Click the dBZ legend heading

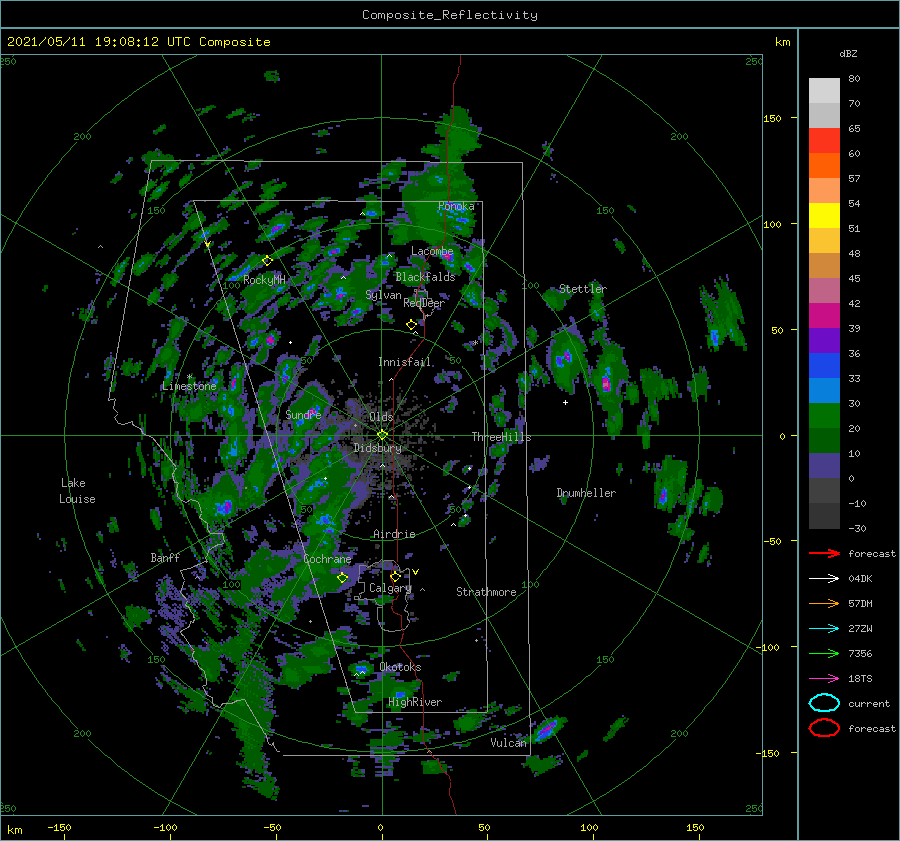pyautogui.click(x=848, y=53)
